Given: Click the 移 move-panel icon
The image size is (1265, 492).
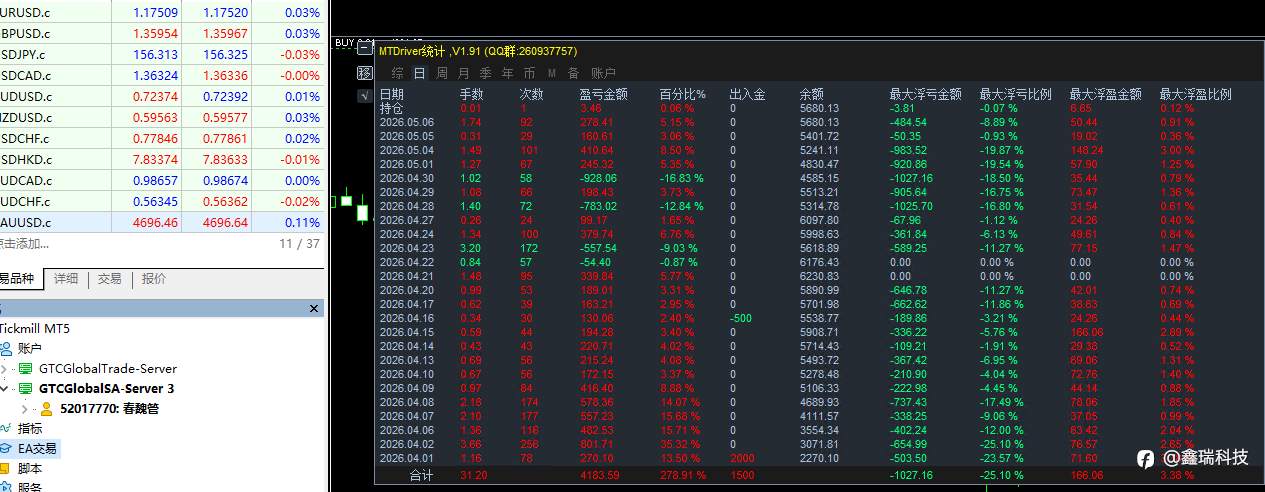Looking at the screenshot, I should tap(365, 73).
